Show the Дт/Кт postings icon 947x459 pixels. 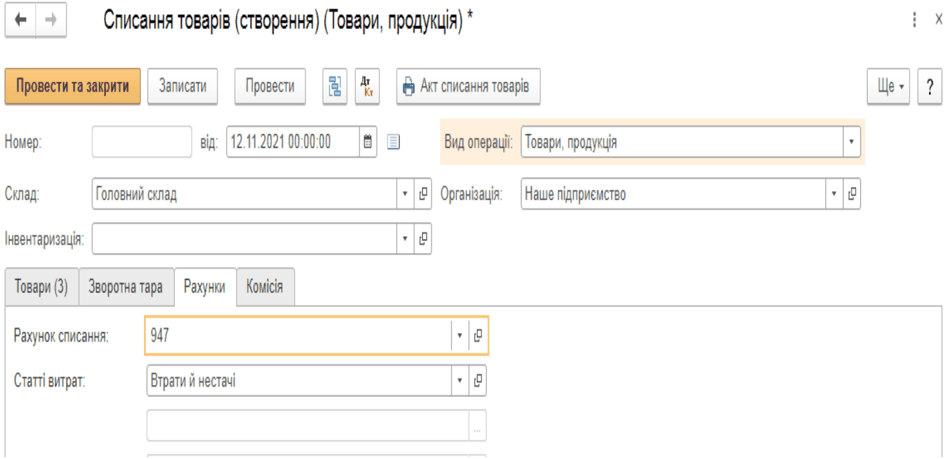(367, 86)
